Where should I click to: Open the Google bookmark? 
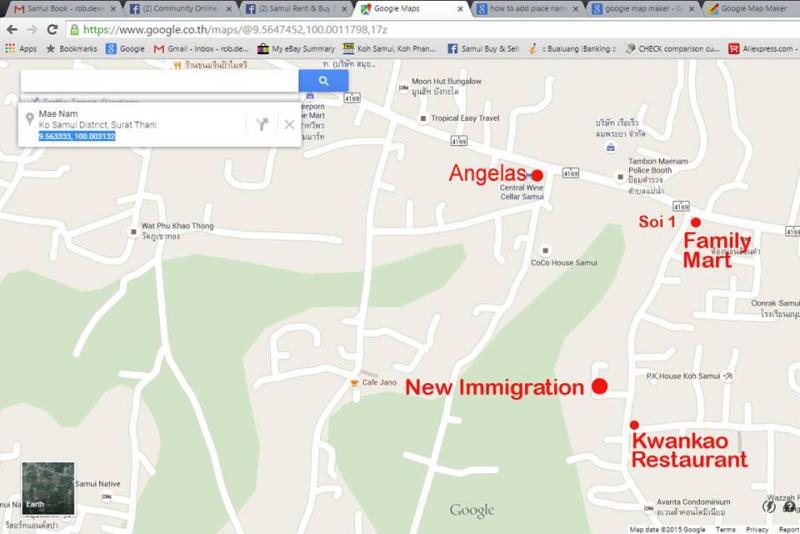pos(126,48)
